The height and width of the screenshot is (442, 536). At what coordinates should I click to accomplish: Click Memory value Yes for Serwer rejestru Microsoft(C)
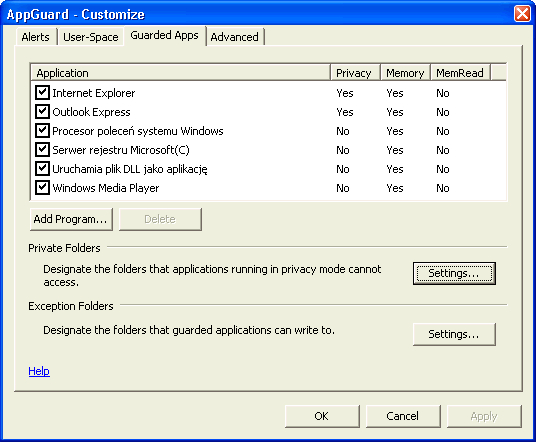[x=395, y=150]
